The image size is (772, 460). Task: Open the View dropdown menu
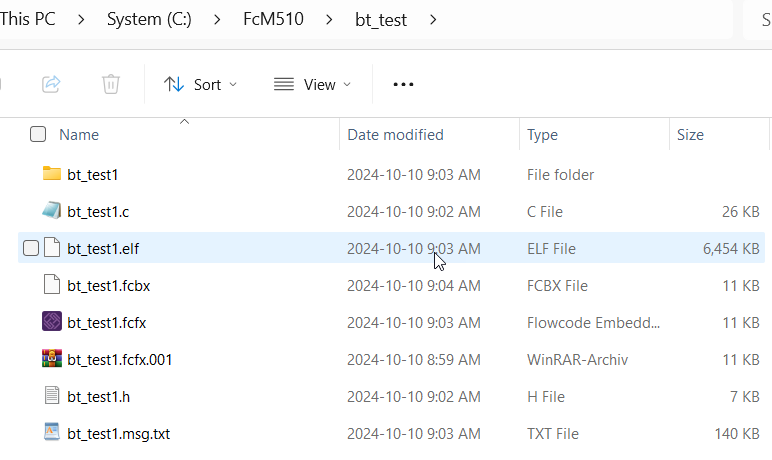312,84
